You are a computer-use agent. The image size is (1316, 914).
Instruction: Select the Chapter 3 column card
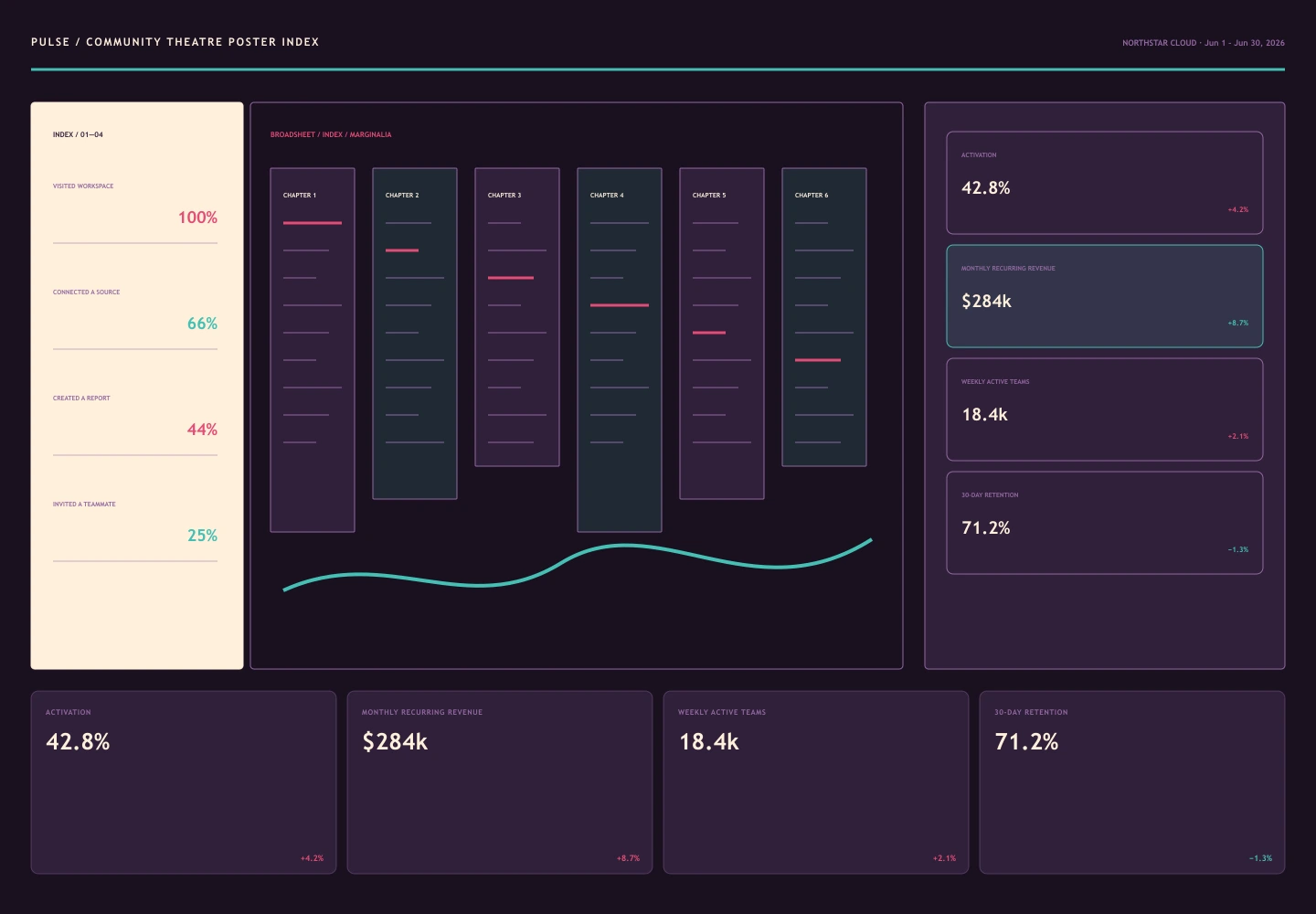[517, 317]
